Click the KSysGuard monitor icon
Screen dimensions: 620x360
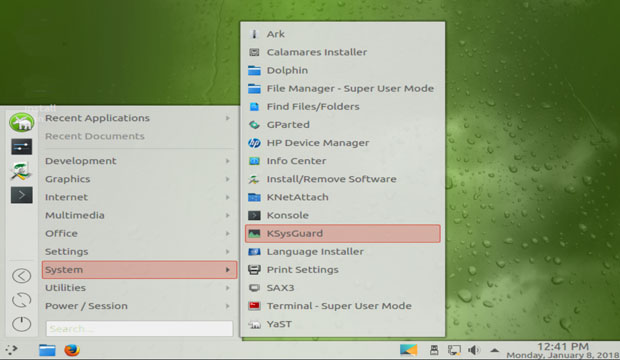pyautogui.click(x=254, y=233)
